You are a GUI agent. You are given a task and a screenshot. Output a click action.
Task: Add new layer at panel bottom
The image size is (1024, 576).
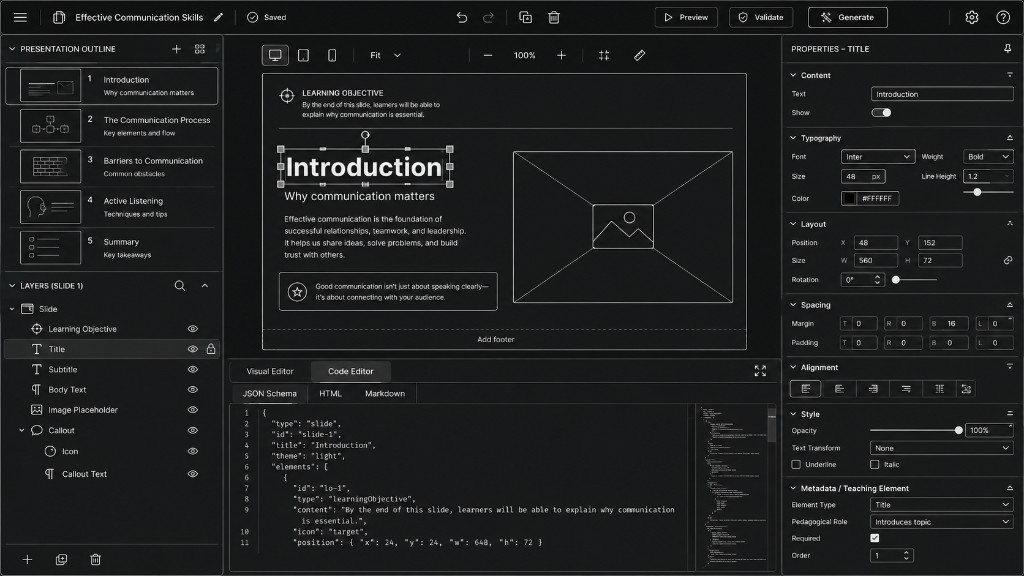point(27,560)
